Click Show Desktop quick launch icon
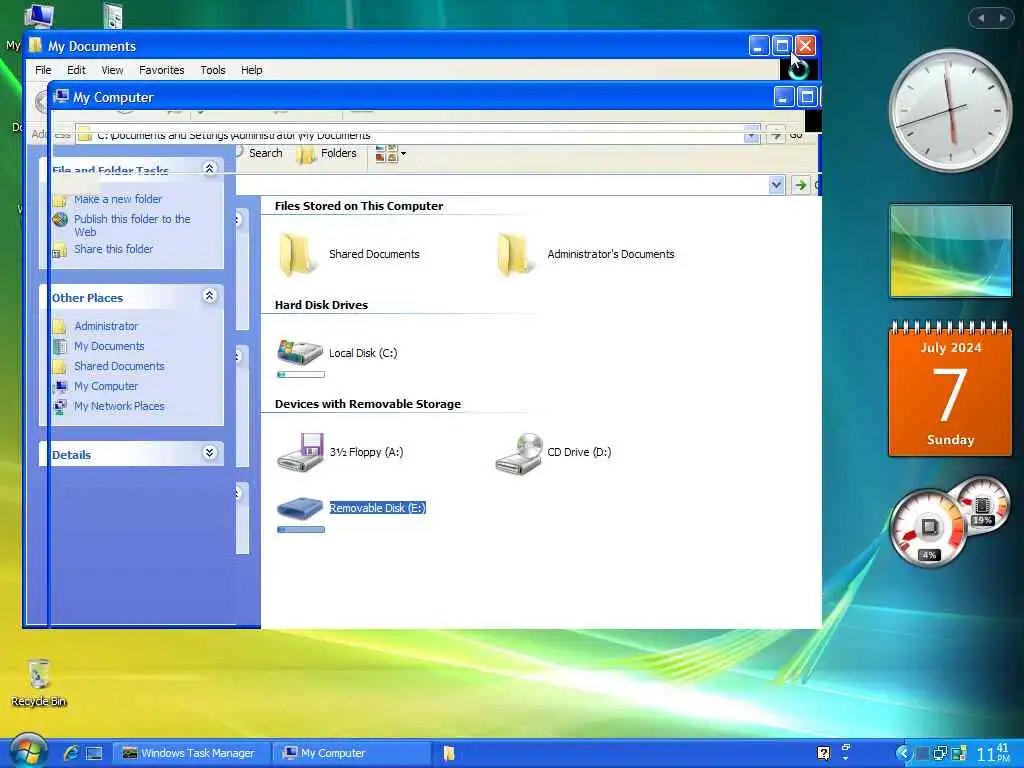 click(x=94, y=753)
